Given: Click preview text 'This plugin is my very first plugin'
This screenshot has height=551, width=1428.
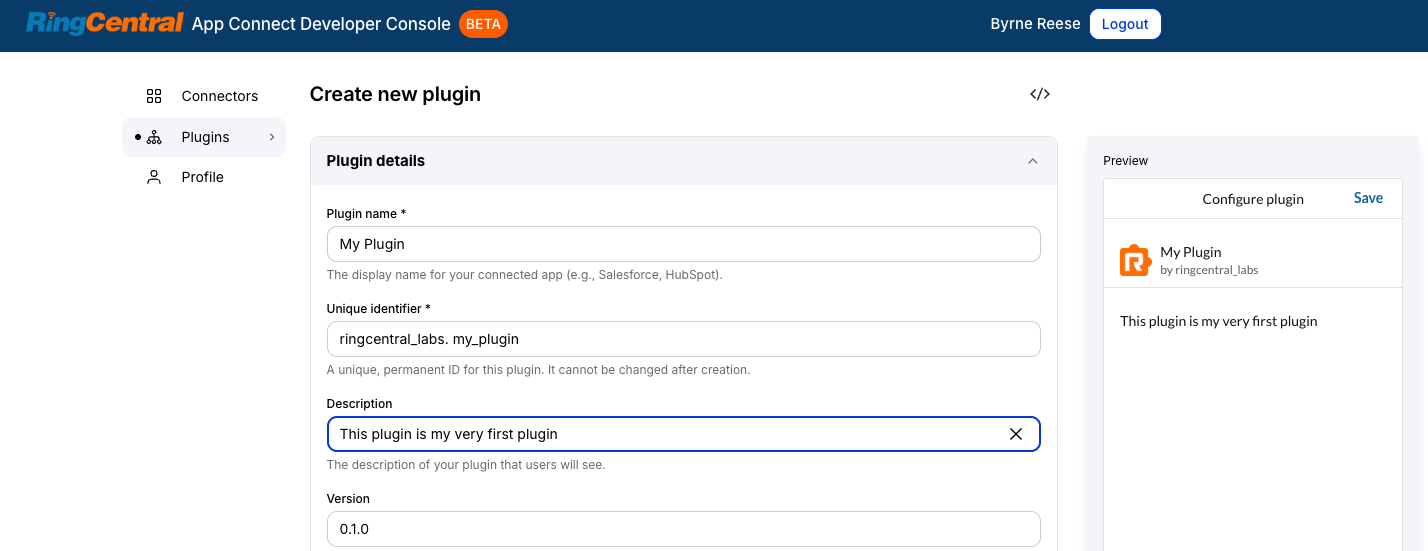Looking at the screenshot, I should tap(1219, 321).
